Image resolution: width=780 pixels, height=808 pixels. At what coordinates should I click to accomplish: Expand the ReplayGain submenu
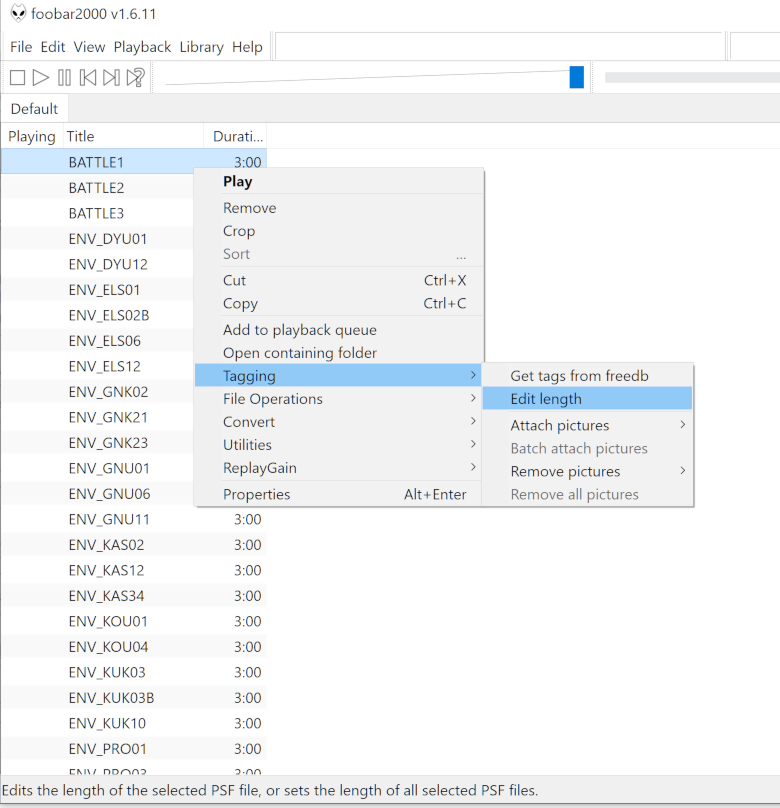pos(339,468)
